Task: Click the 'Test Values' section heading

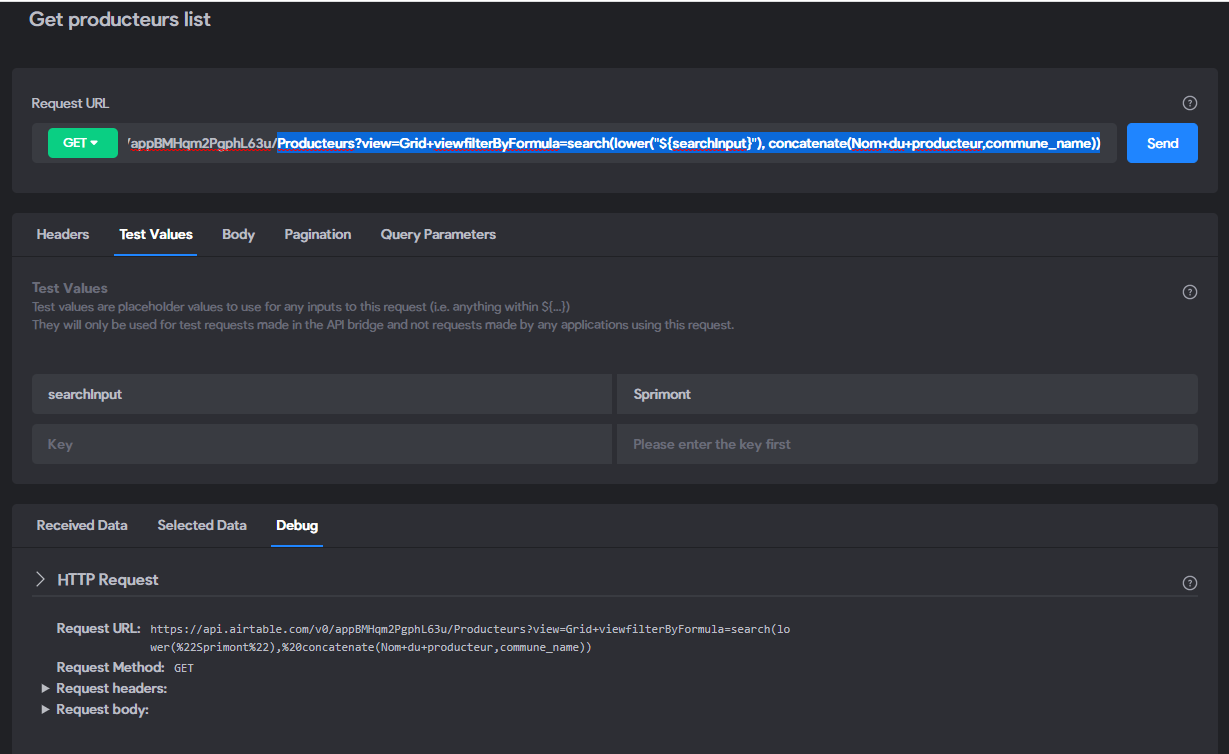Action: pos(70,288)
